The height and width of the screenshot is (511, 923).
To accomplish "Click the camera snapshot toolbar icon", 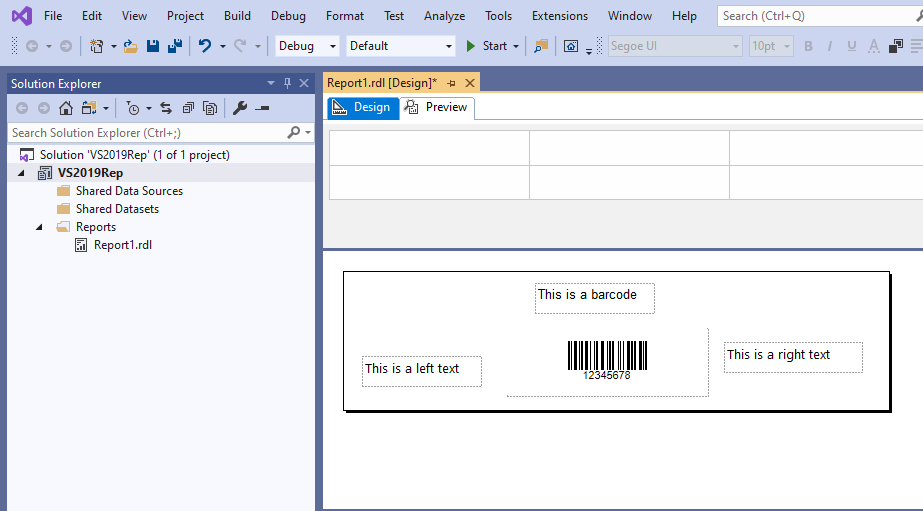I will tap(571, 46).
